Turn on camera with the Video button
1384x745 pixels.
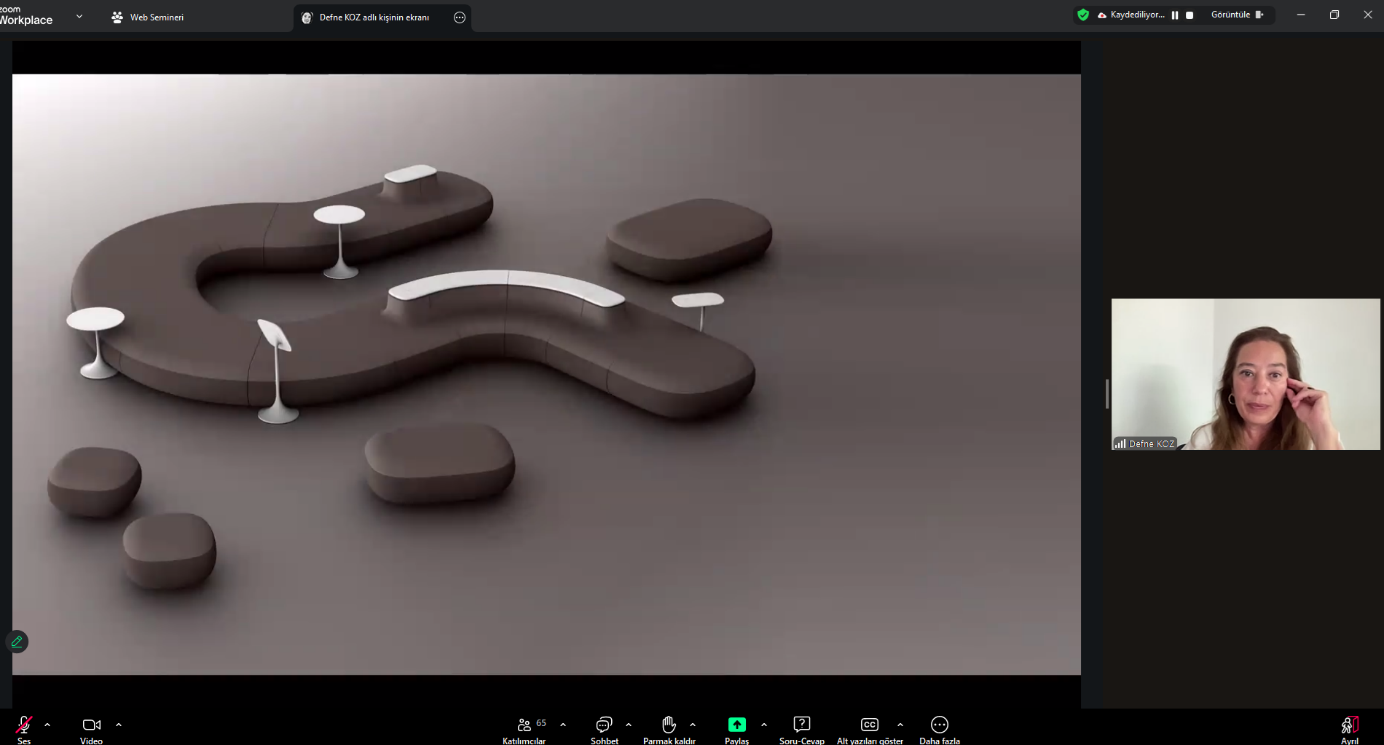(91, 725)
